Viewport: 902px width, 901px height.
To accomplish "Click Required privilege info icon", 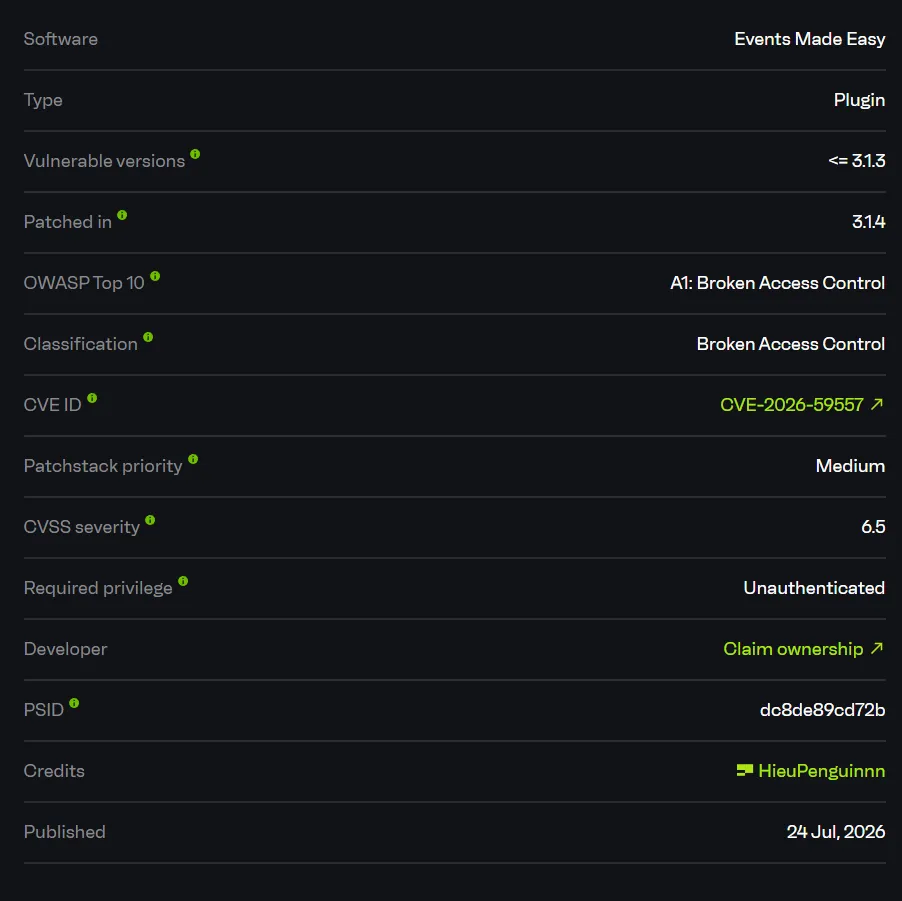I will point(183,581).
